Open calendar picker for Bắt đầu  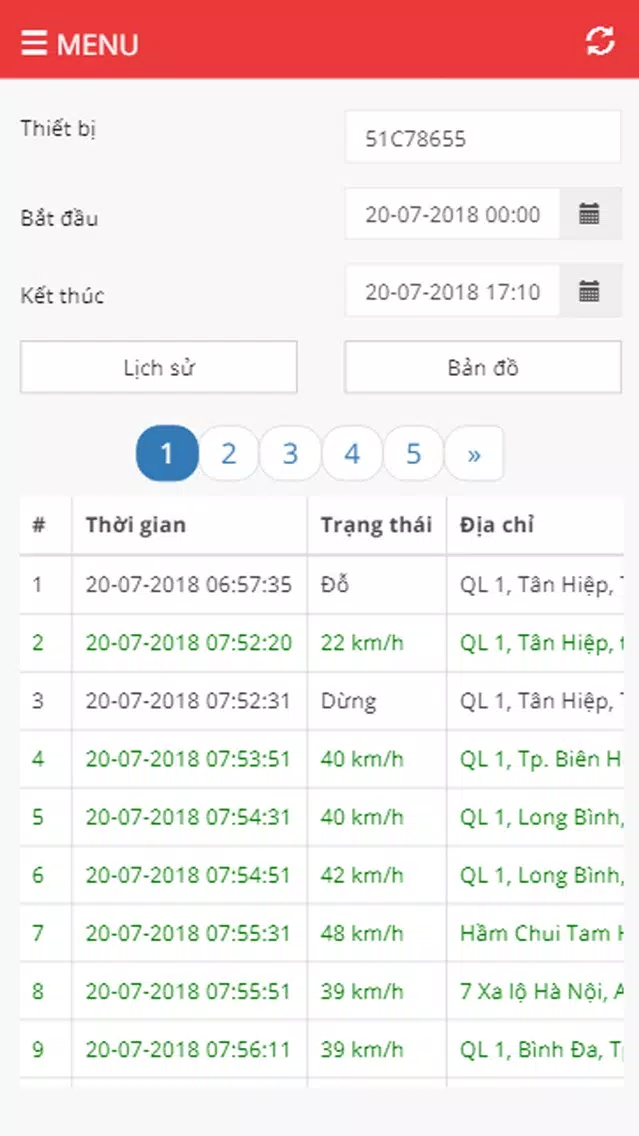tap(590, 214)
